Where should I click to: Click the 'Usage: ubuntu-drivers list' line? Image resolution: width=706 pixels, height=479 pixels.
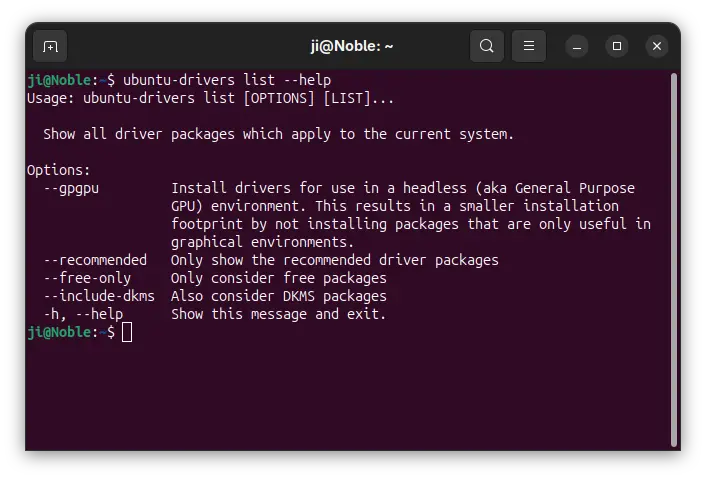210,98
